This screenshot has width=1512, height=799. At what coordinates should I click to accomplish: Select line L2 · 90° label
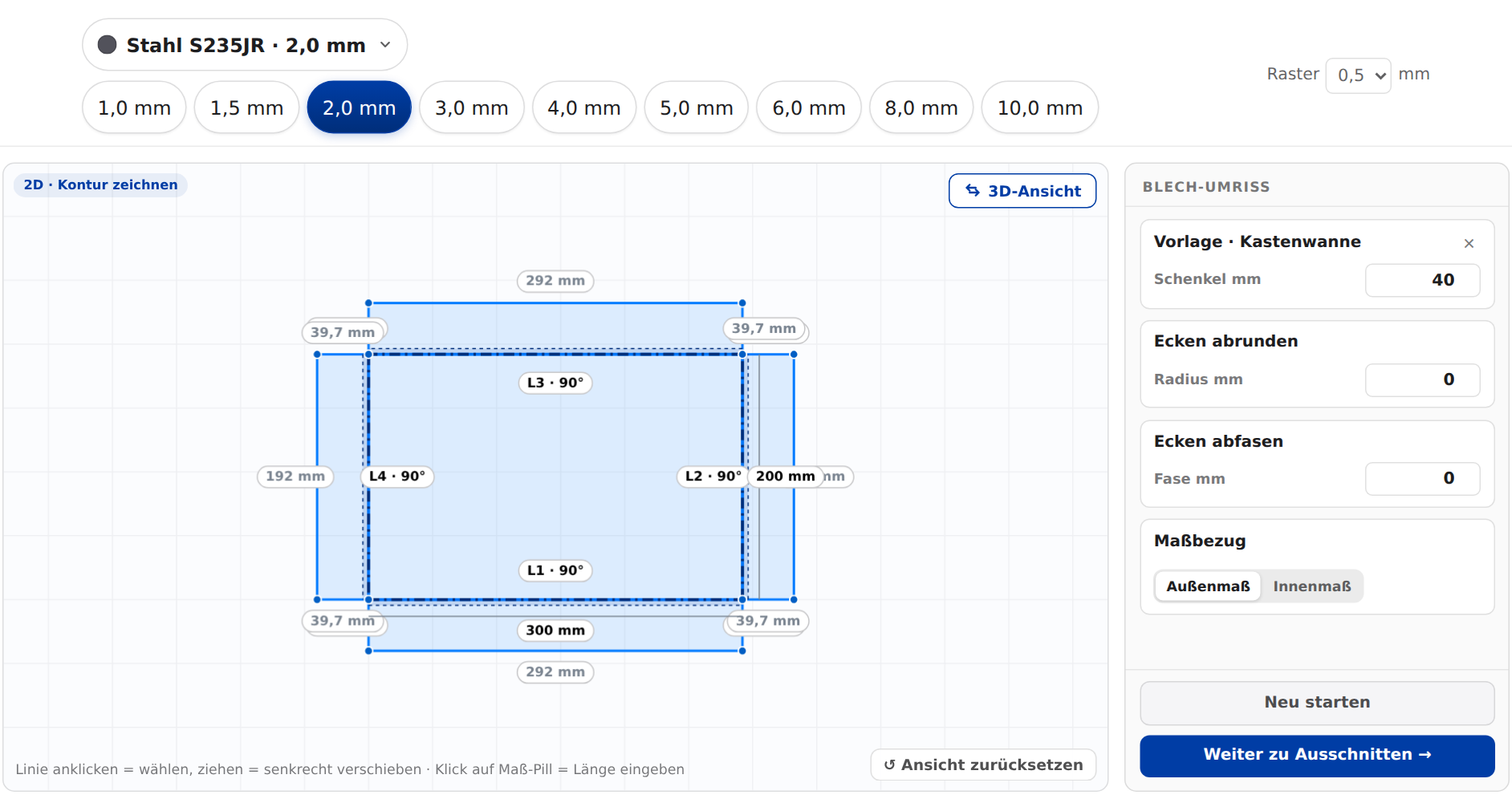point(713,477)
